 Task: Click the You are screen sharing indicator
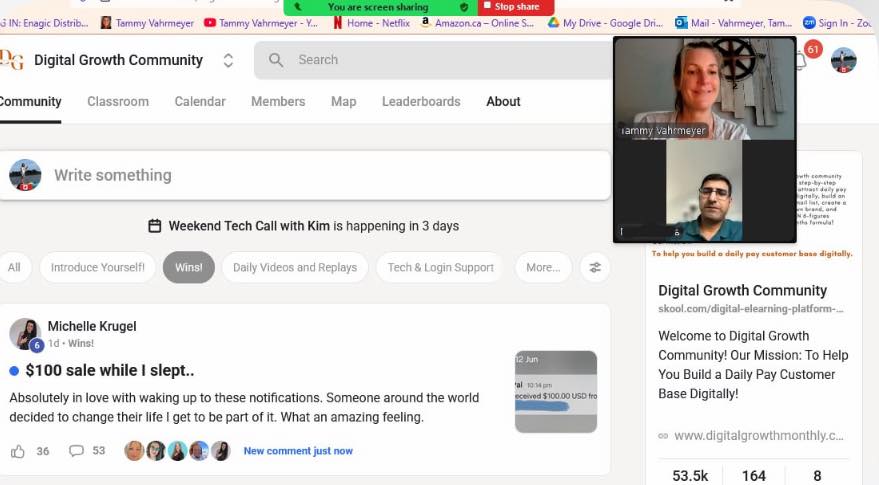378,7
